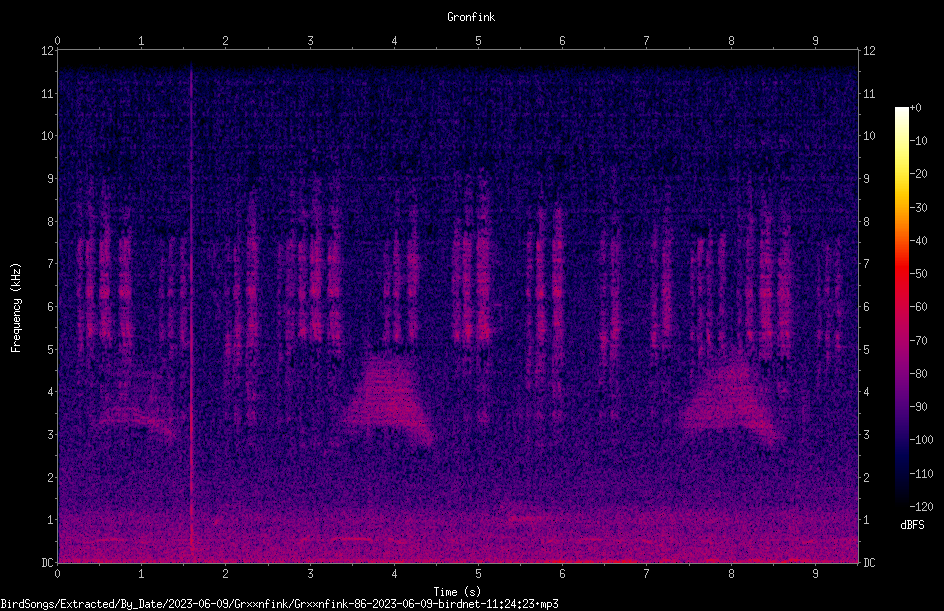The height and width of the screenshot is (611, 944).
Task: Click the 6 tick on the bottom time axis
Action: point(562,574)
